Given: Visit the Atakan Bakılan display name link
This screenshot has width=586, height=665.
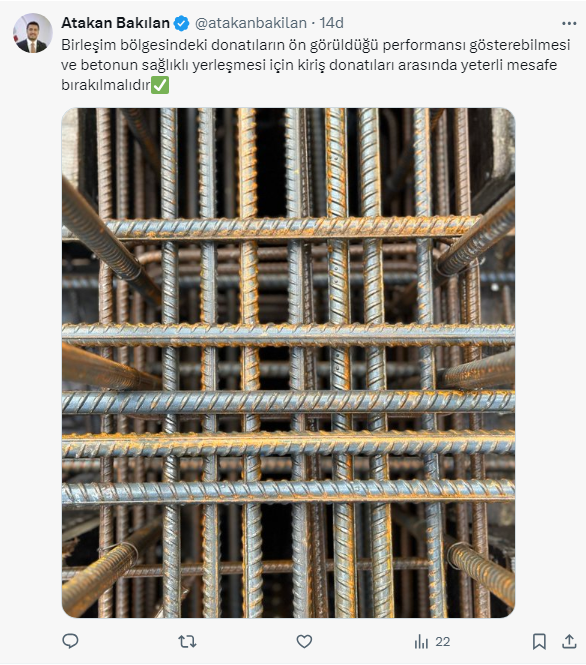Looking at the screenshot, I should tap(115, 23).
